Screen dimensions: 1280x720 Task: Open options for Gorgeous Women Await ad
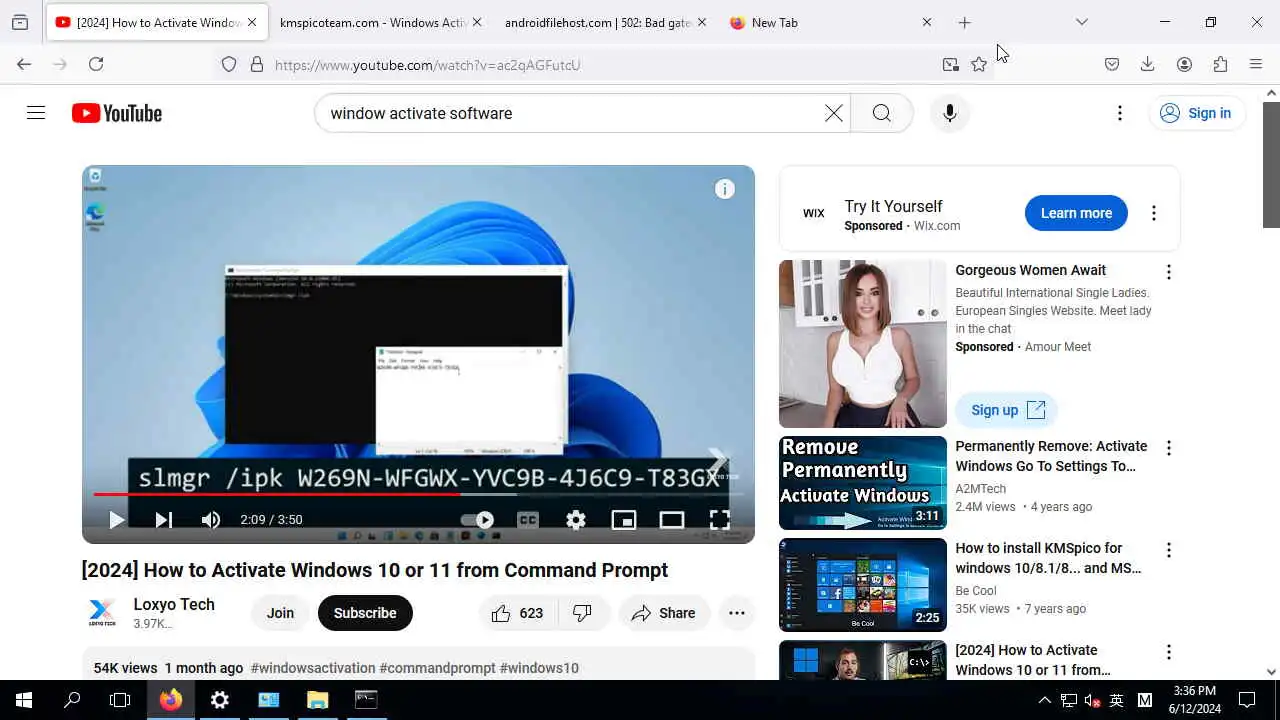tap(1168, 272)
